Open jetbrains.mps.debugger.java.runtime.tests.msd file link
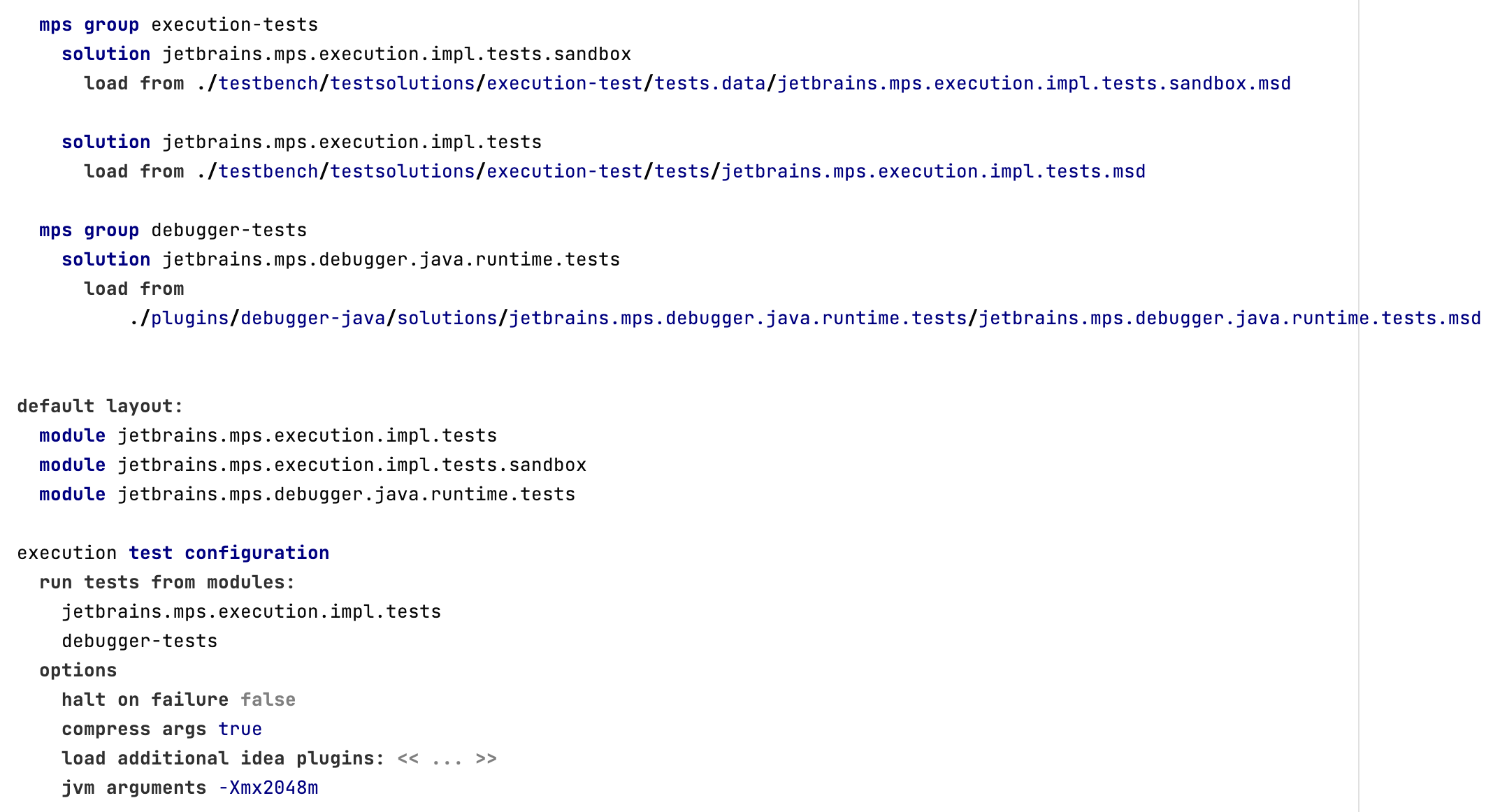 pos(1229,319)
